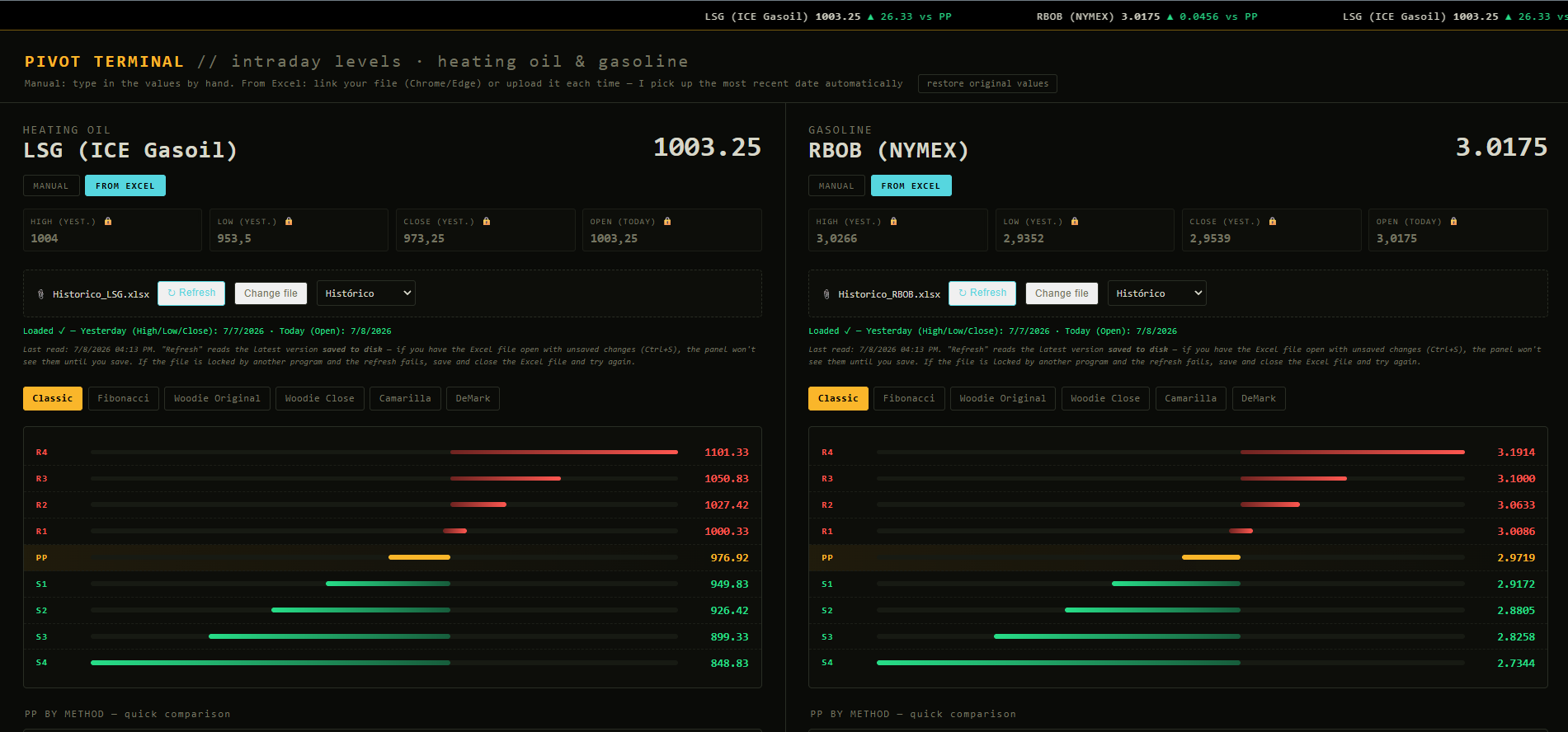Switch the LSG panel to Manual mode

coord(51,185)
